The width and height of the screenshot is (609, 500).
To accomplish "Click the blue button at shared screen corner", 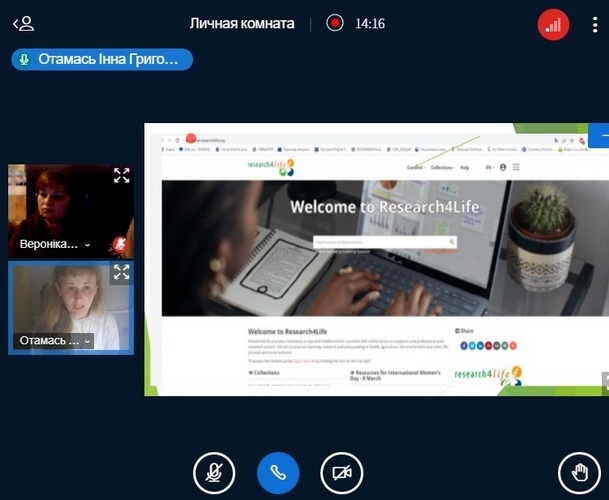I will pyautogui.click(x=600, y=134).
